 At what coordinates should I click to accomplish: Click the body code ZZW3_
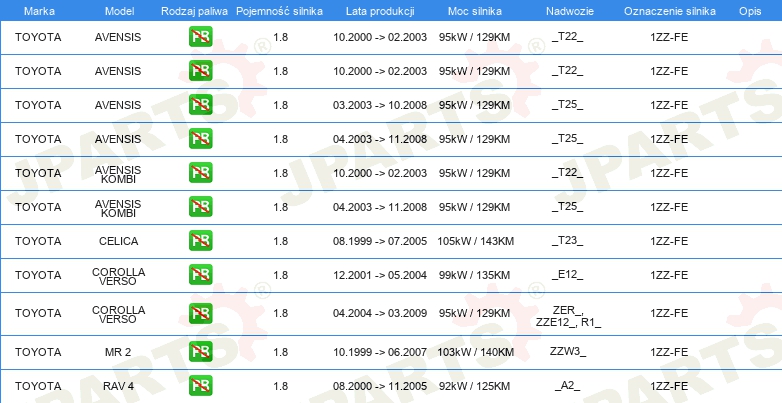568,351
